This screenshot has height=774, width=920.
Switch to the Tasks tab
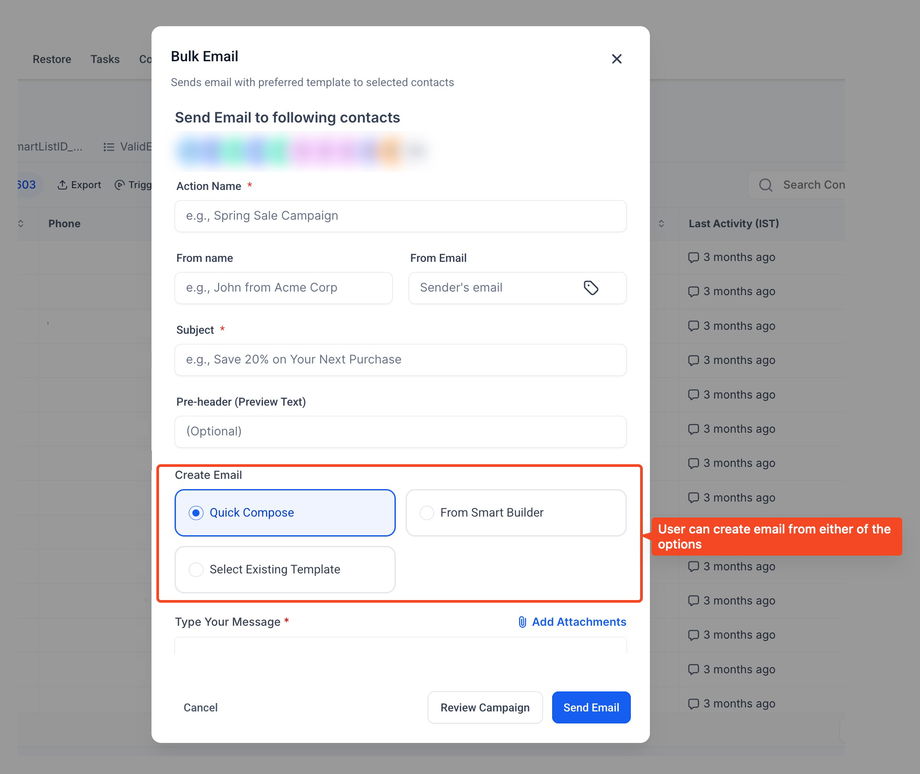[x=105, y=59]
